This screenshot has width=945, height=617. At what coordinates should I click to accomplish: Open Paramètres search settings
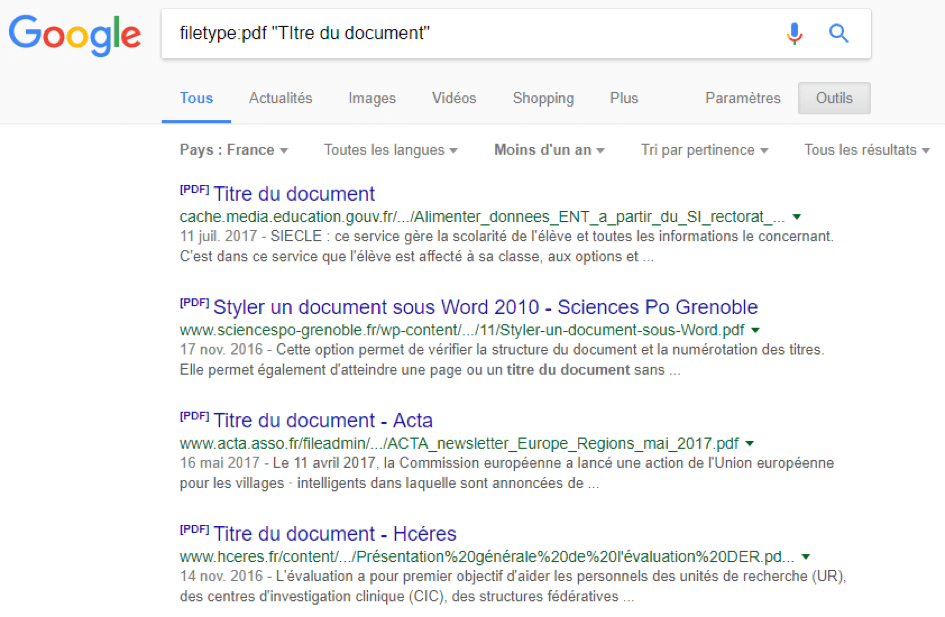742,98
